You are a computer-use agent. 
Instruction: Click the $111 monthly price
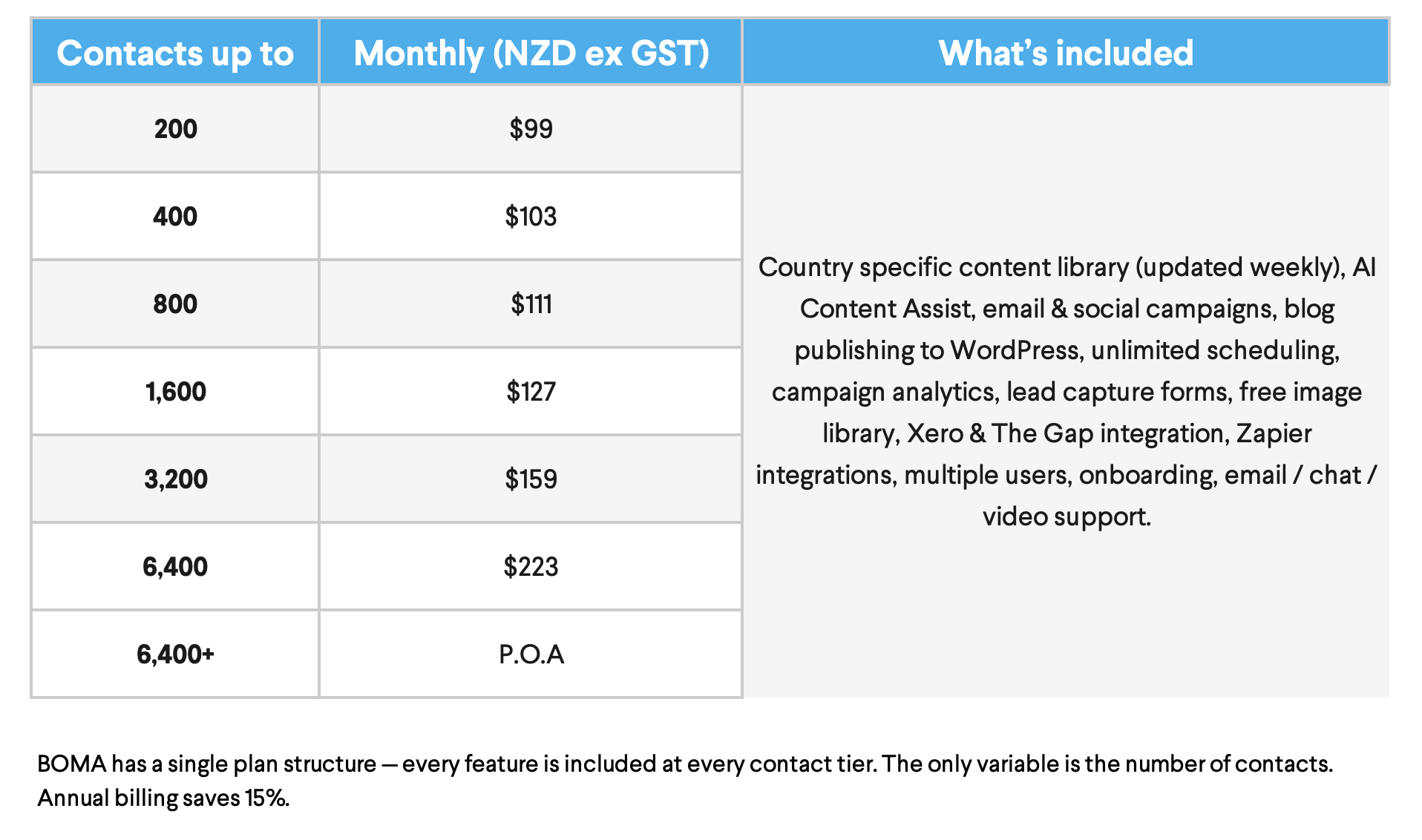click(531, 304)
